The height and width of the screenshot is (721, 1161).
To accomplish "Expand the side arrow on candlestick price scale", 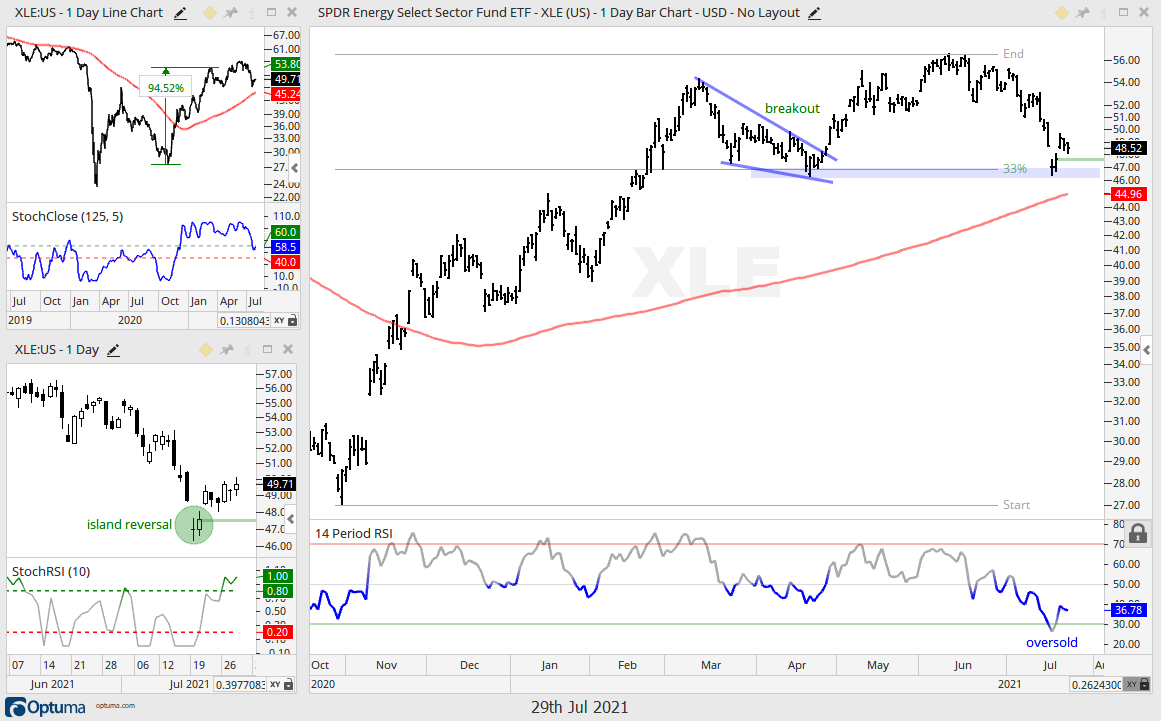I will (290, 519).
